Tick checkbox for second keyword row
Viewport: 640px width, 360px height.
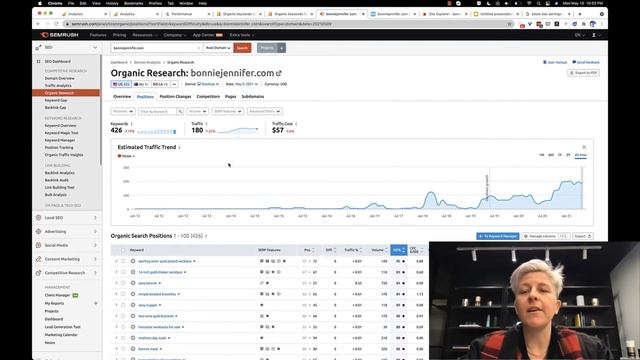click(x=123, y=272)
